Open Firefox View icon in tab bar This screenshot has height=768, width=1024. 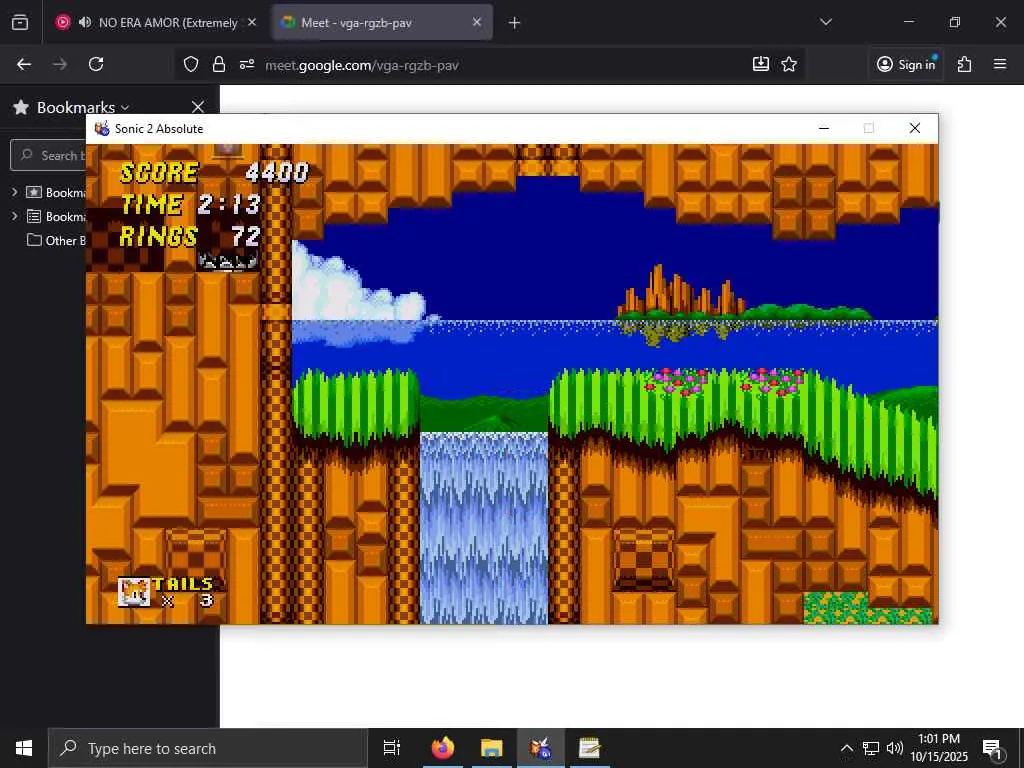(20, 22)
